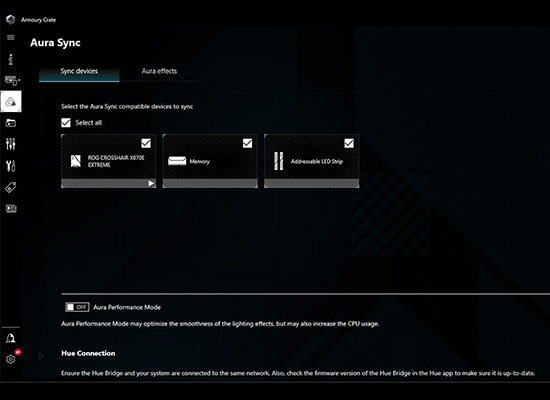This screenshot has height=400, width=550.
Task: Select the Aura Sync sidebar icon
Action: pyautogui.click(x=11, y=102)
